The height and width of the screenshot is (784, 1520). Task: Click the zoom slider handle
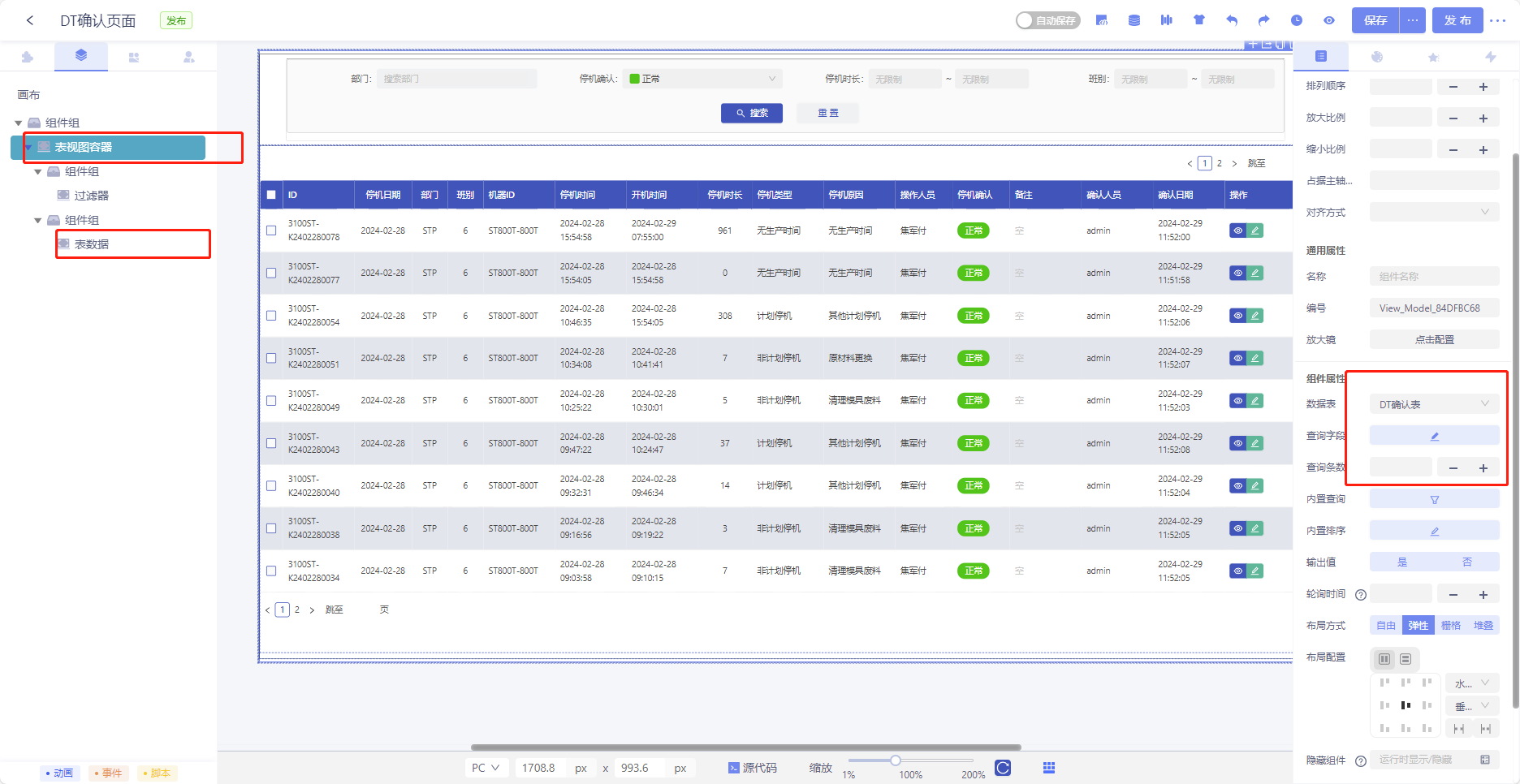895,760
